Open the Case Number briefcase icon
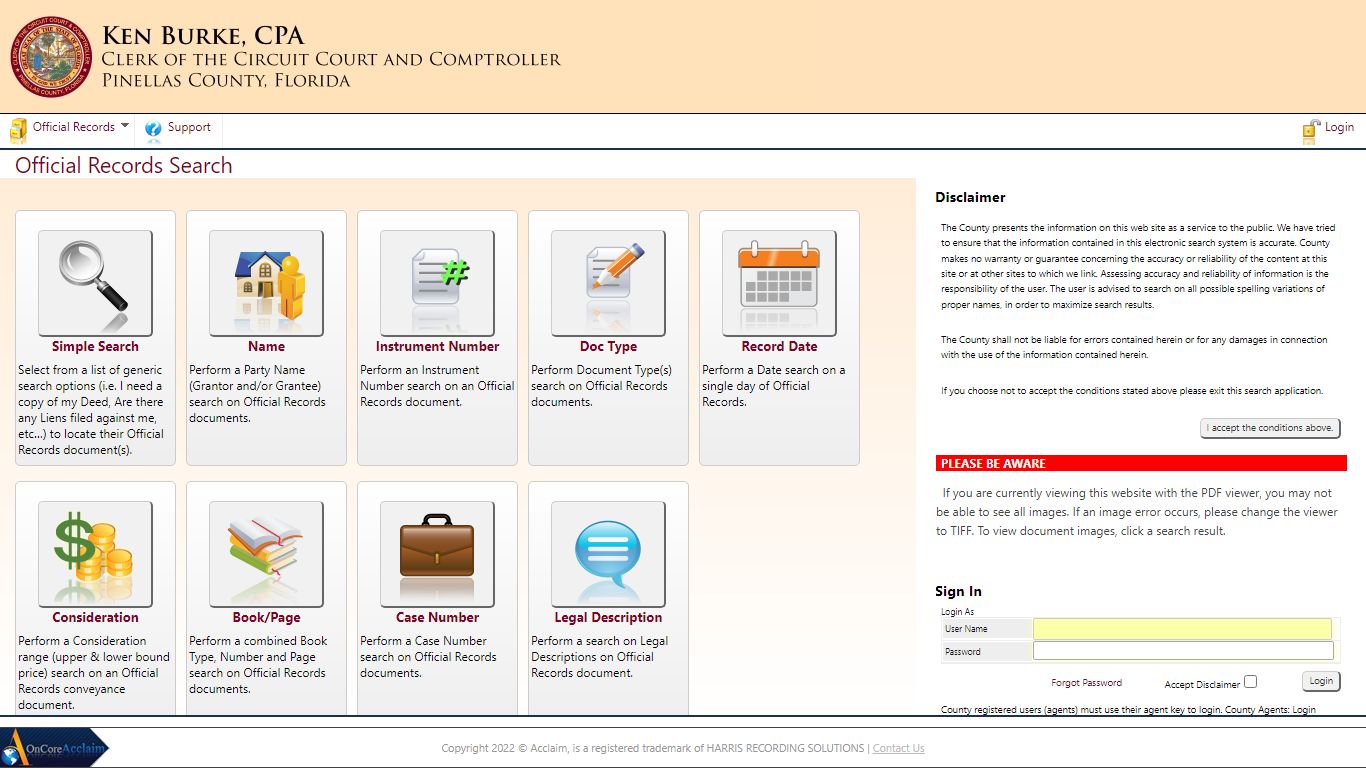Image resolution: width=1366 pixels, height=768 pixels. (437, 554)
